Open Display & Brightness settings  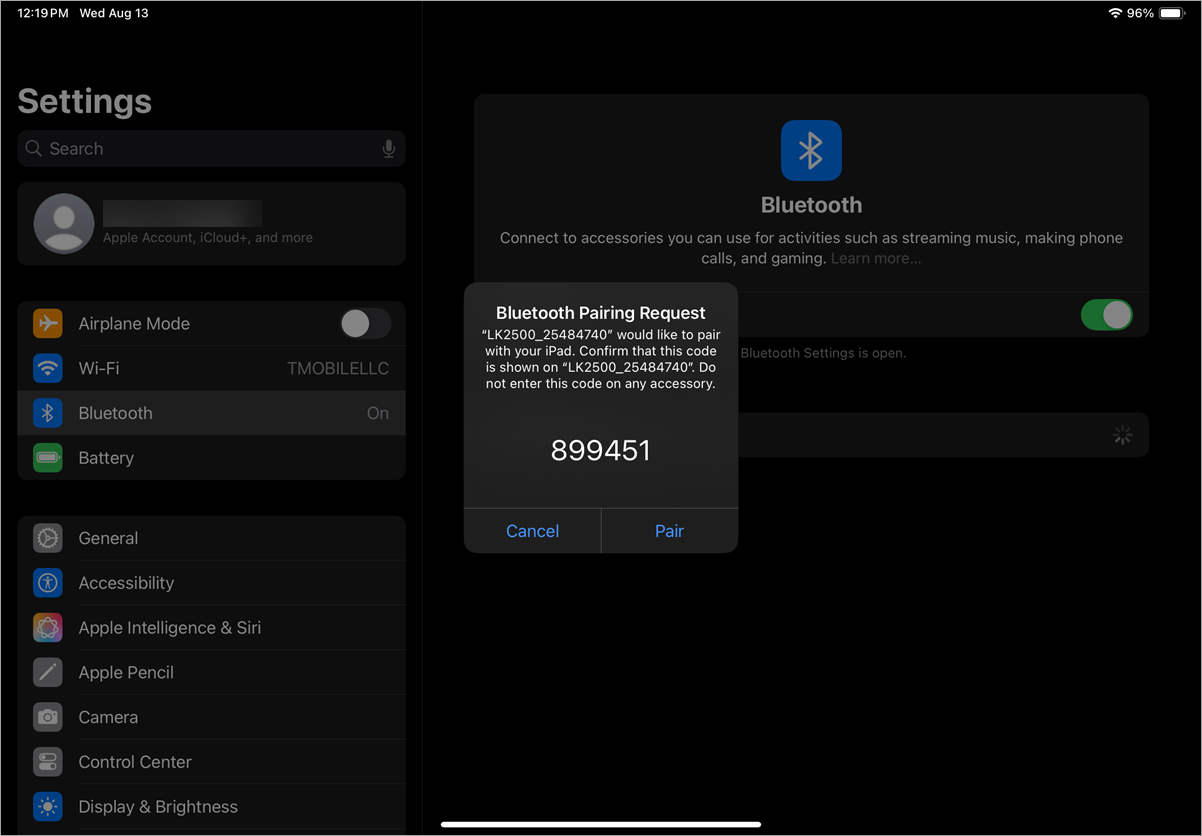(211, 807)
